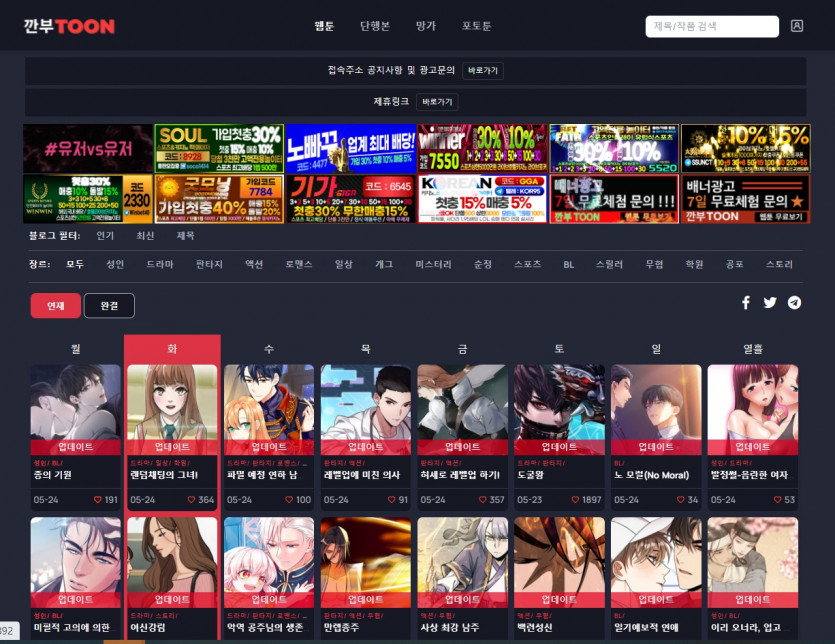Click 바로가기 button beside 제휴링크
This screenshot has height=644, width=835.
point(438,102)
